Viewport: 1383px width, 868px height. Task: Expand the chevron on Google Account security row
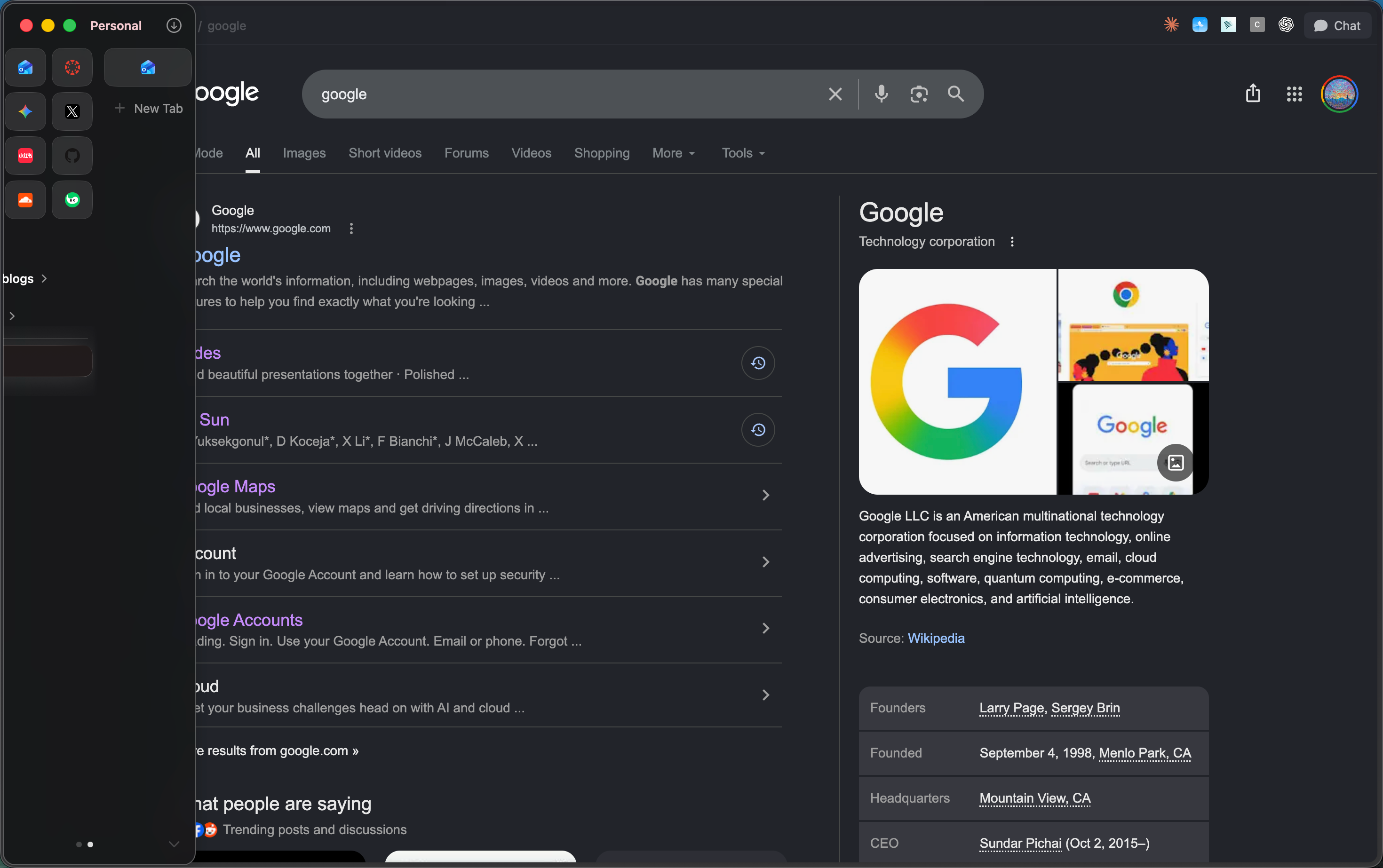coord(766,562)
